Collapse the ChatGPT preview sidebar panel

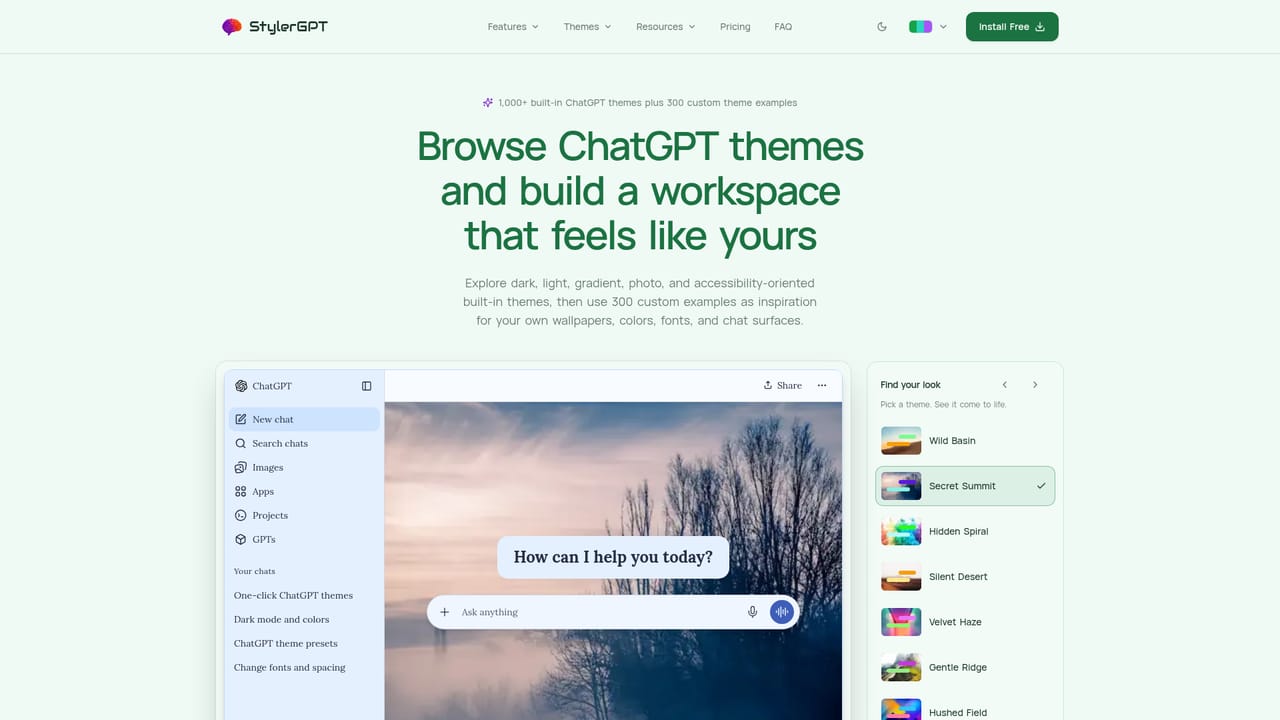pyautogui.click(x=367, y=386)
